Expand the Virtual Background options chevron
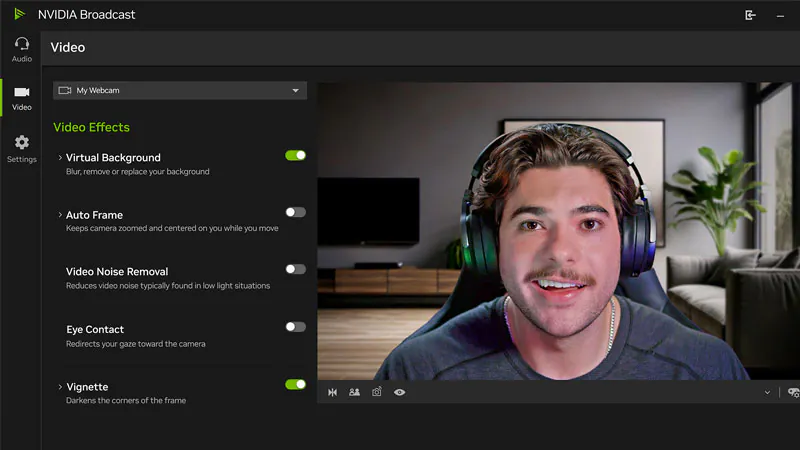The image size is (800, 450). (x=60, y=158)
